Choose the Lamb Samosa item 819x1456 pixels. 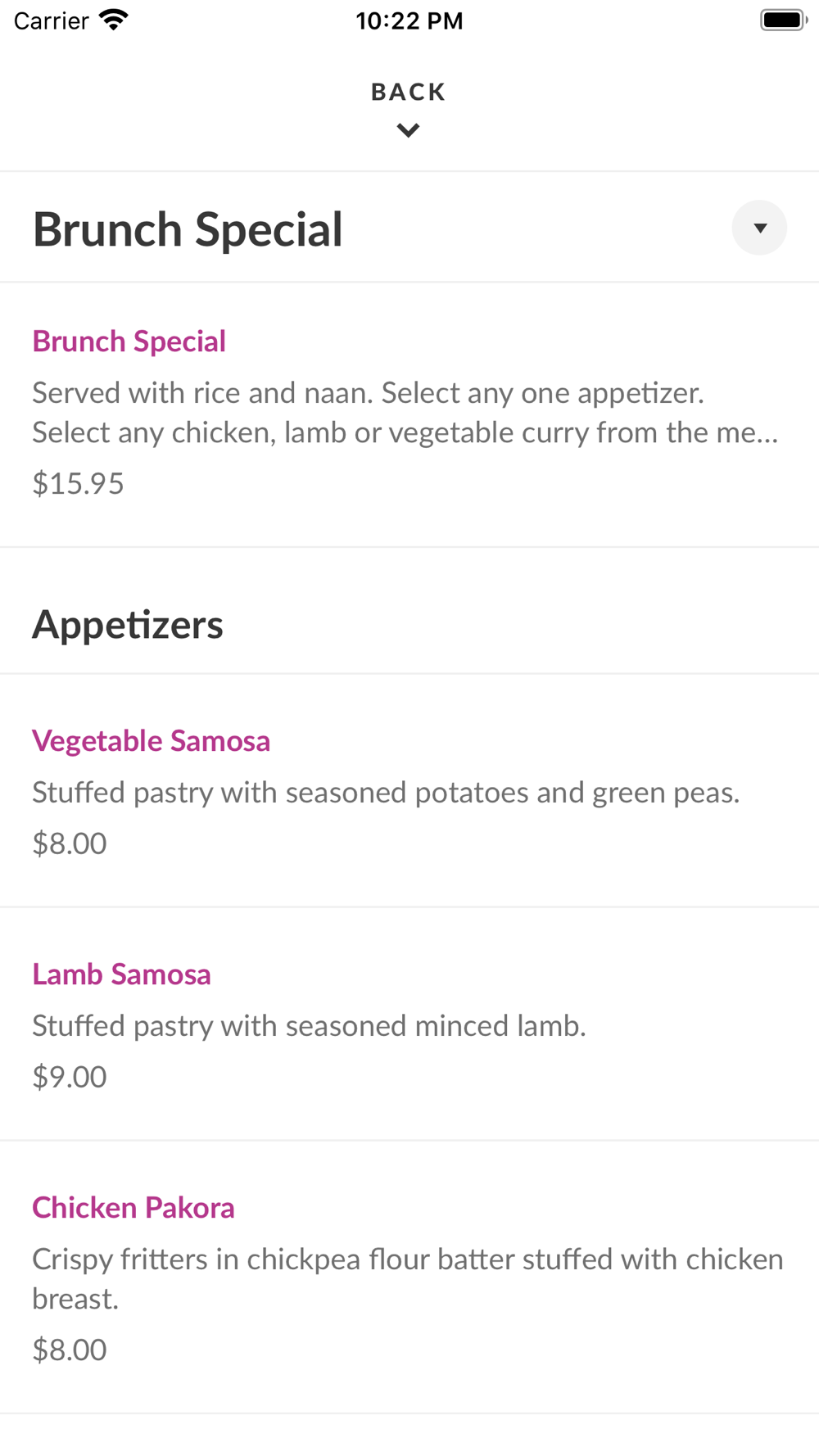[x=122, y=974]
